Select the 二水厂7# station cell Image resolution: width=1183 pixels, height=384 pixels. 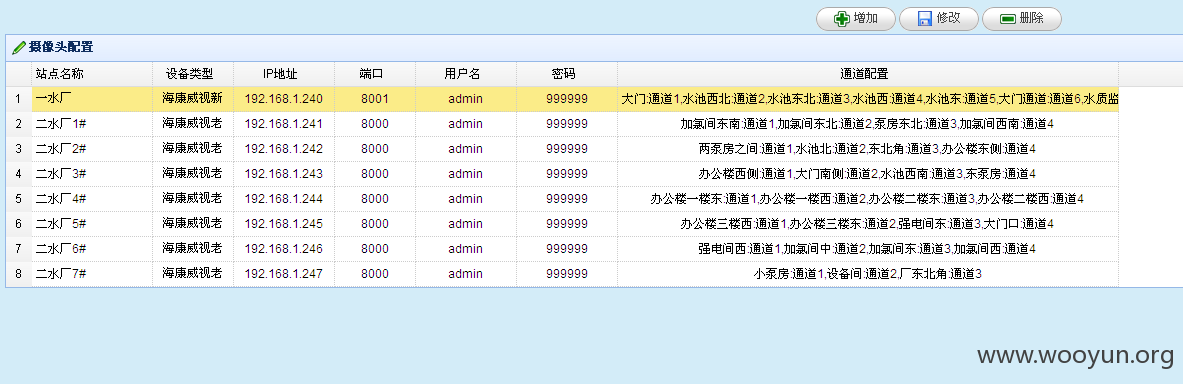[x=92, y=273]
